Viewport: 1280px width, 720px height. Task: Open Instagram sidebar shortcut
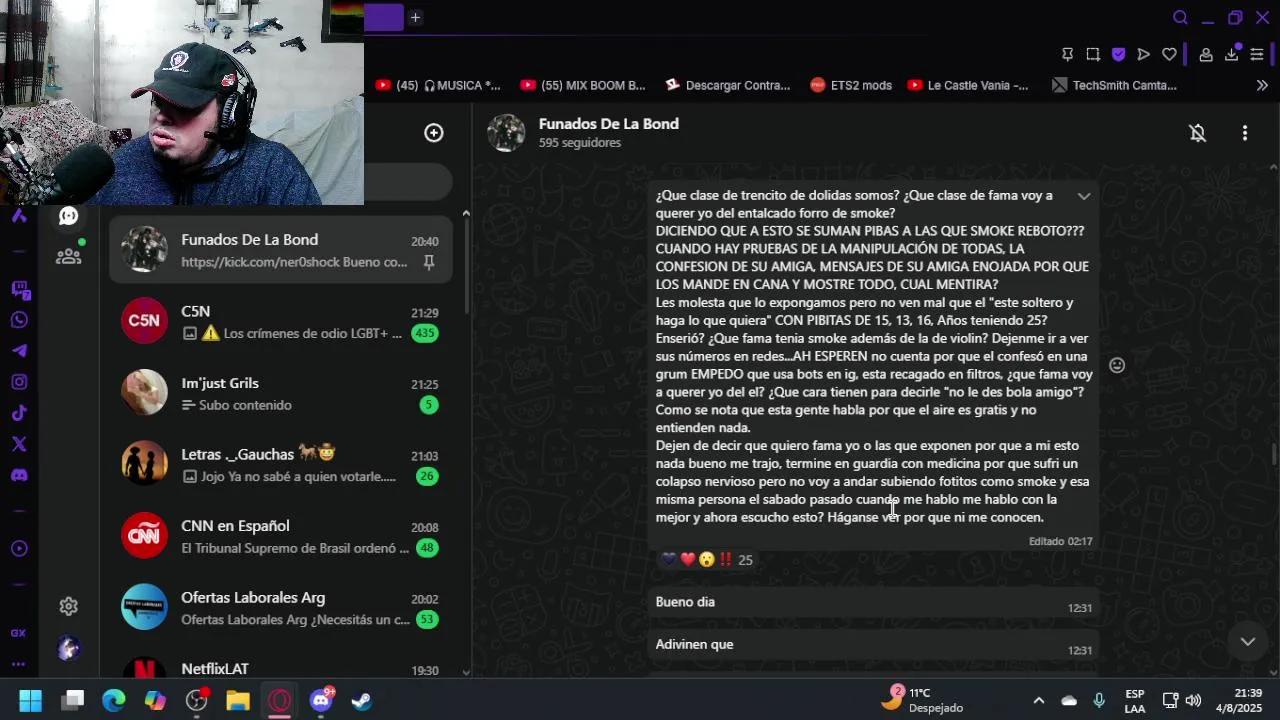tap(19, 382)
